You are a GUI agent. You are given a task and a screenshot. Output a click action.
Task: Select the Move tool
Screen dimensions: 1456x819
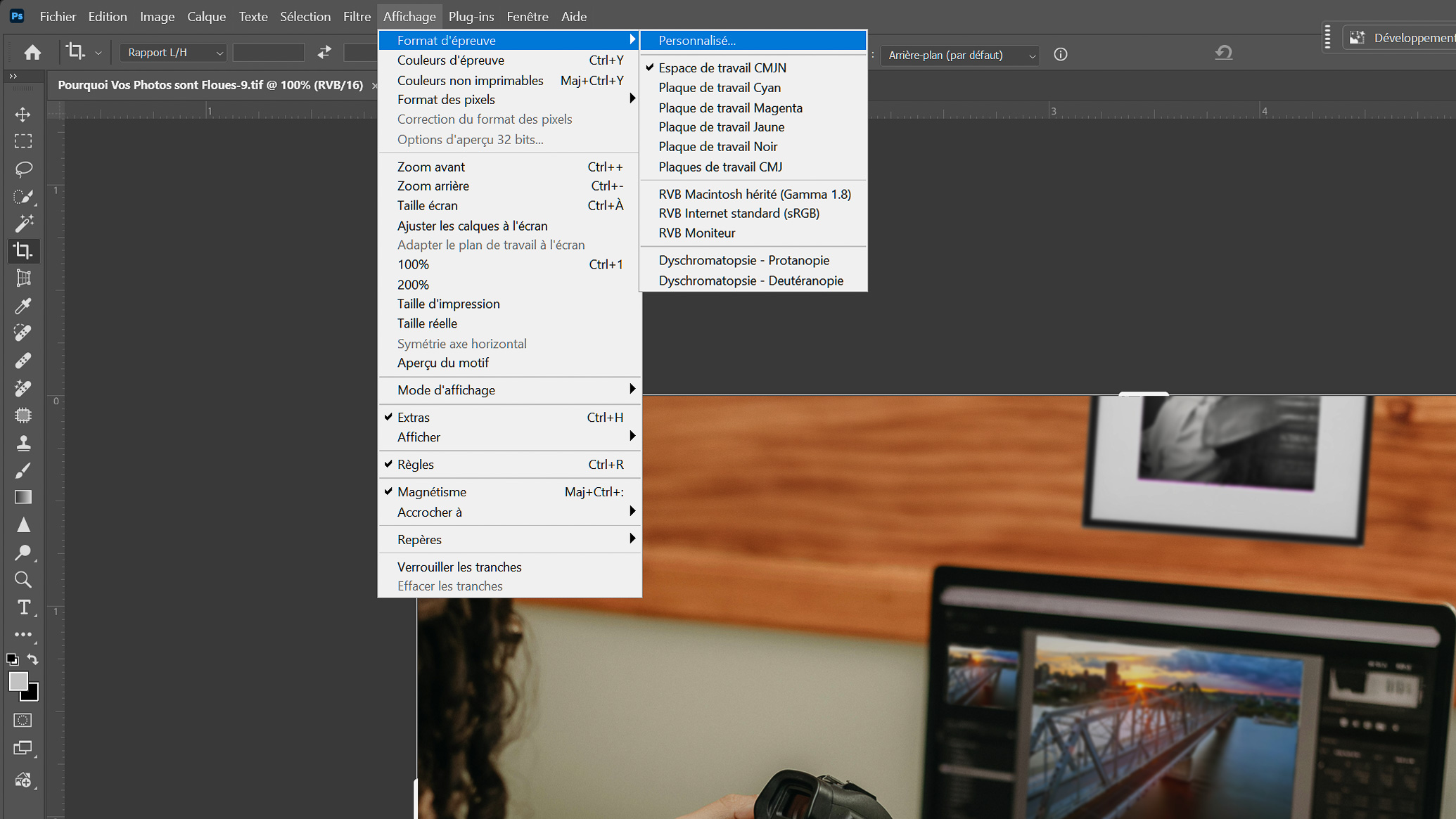(x=23, y=114)
